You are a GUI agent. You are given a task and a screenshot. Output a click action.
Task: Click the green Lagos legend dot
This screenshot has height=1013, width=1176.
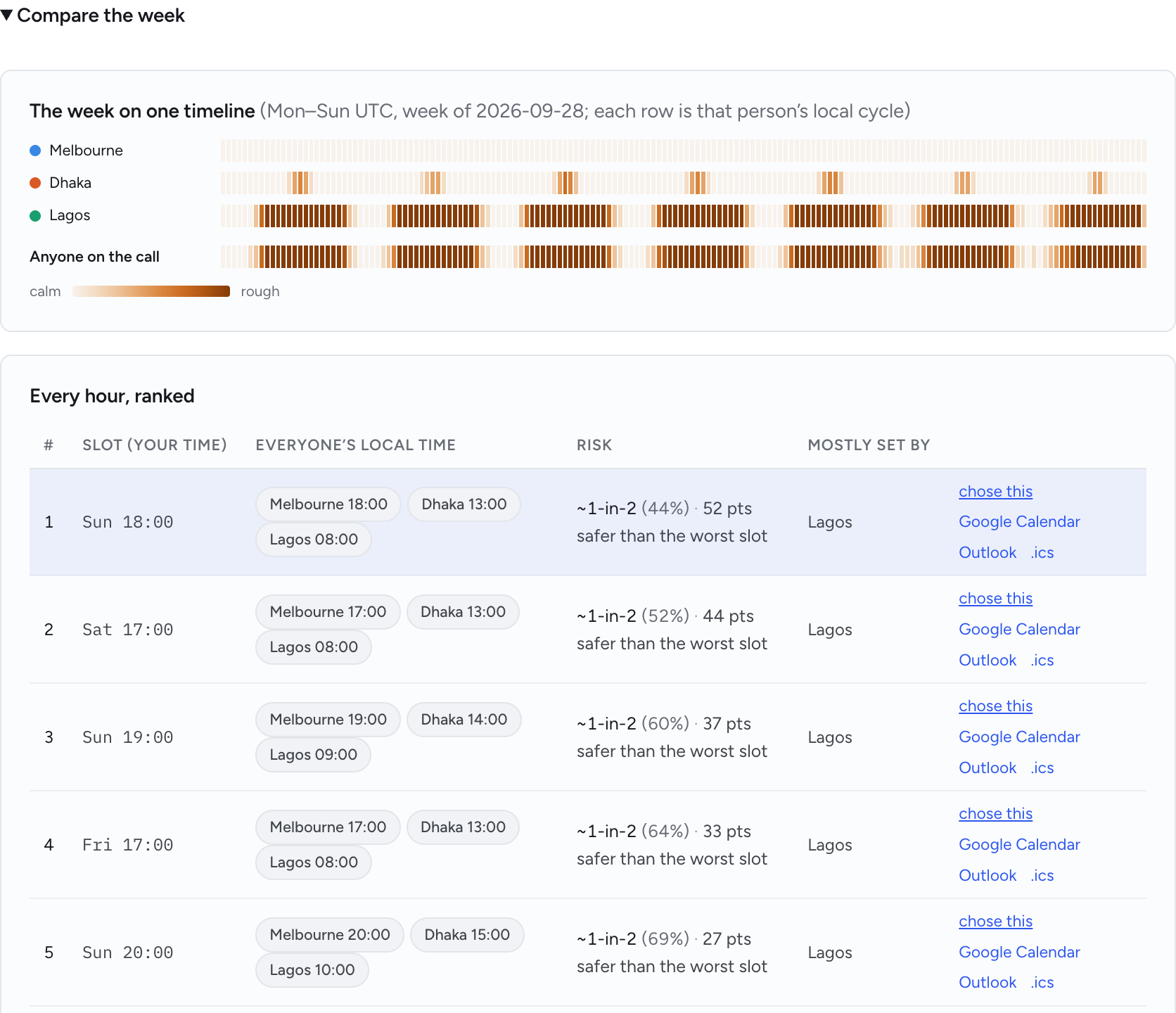click(35, 215)
